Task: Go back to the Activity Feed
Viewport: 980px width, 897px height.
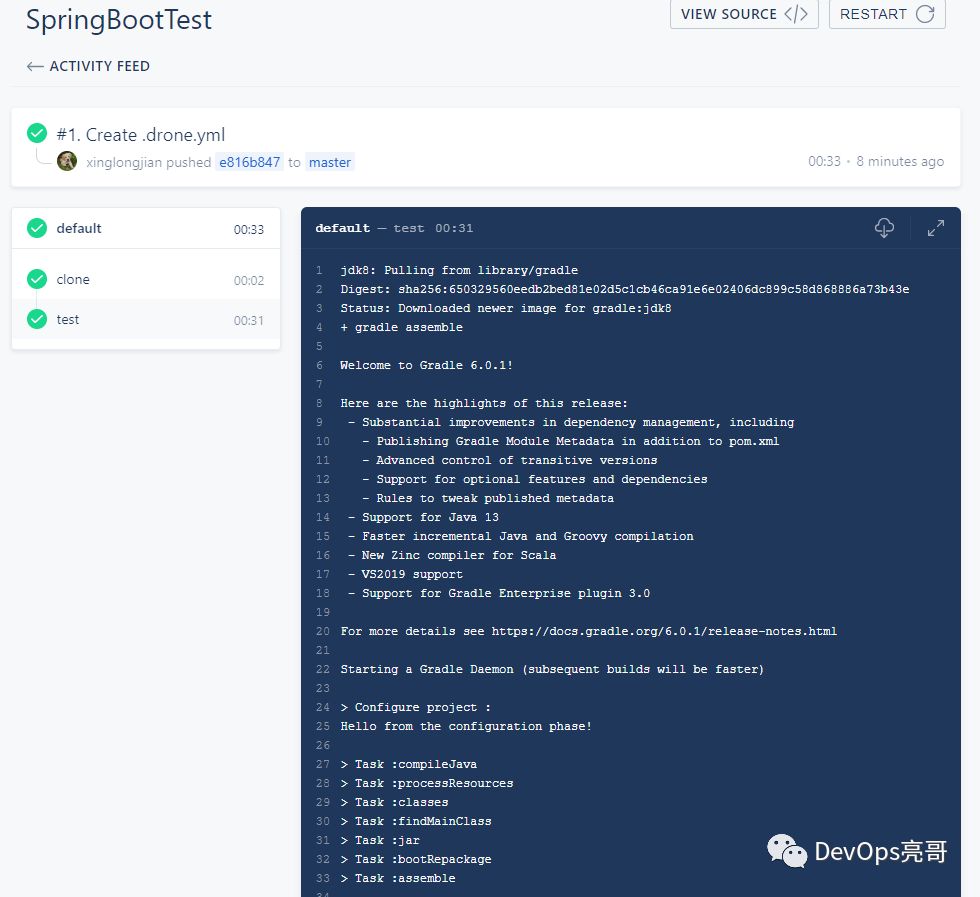Action: click(99, 66)
